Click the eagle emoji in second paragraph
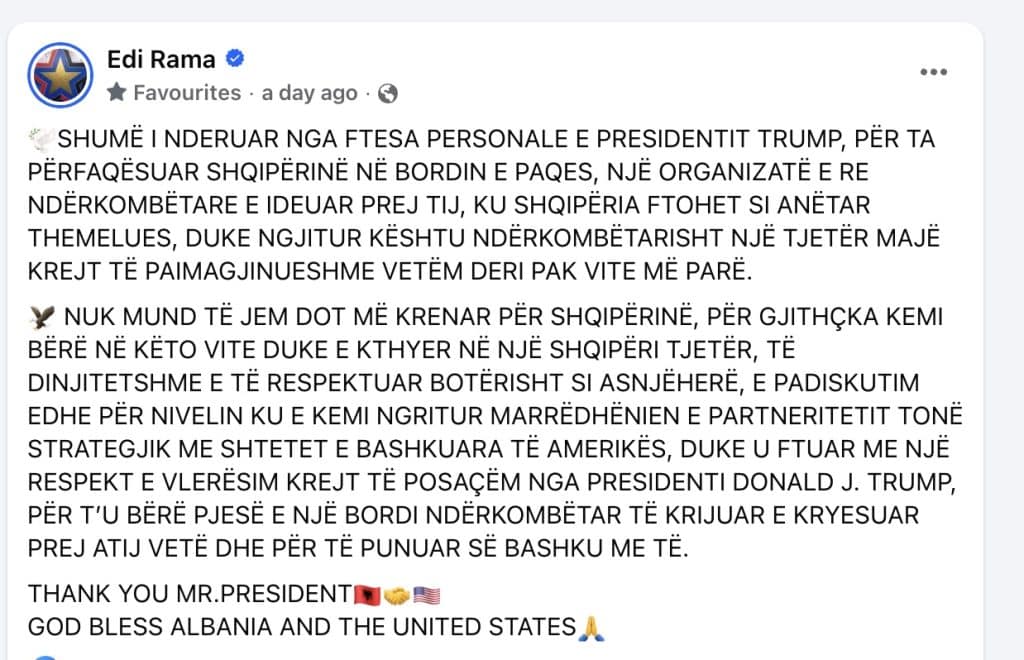 (x=40, y=318)
